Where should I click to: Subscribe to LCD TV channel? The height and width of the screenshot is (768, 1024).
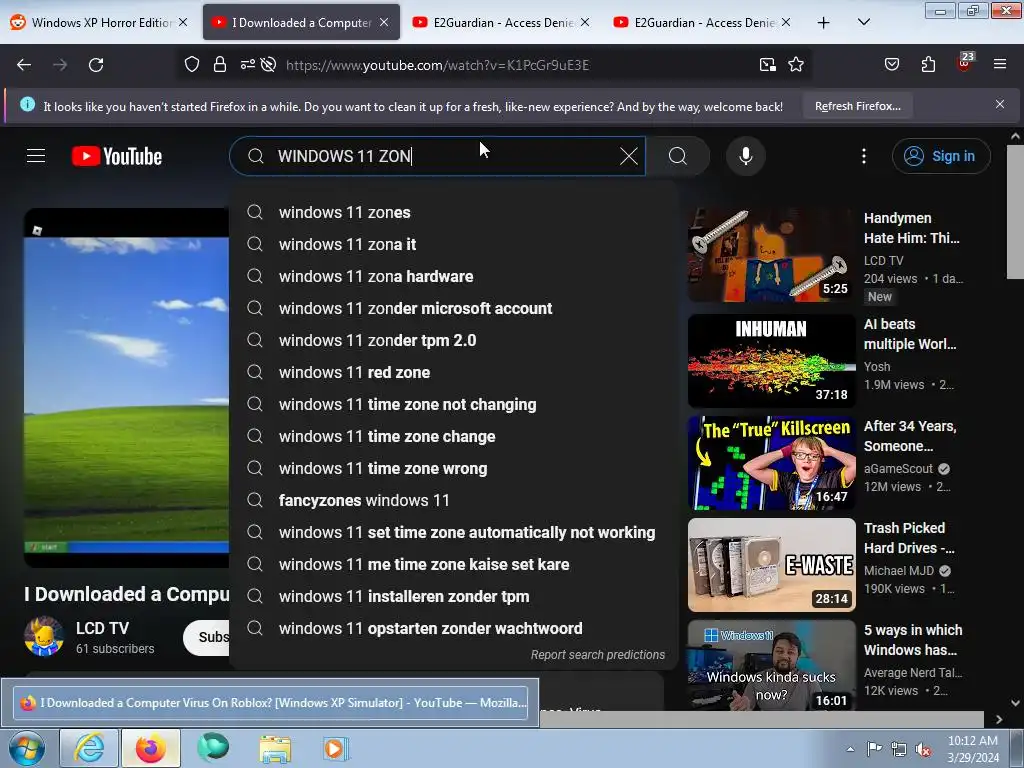pos(206,637)
